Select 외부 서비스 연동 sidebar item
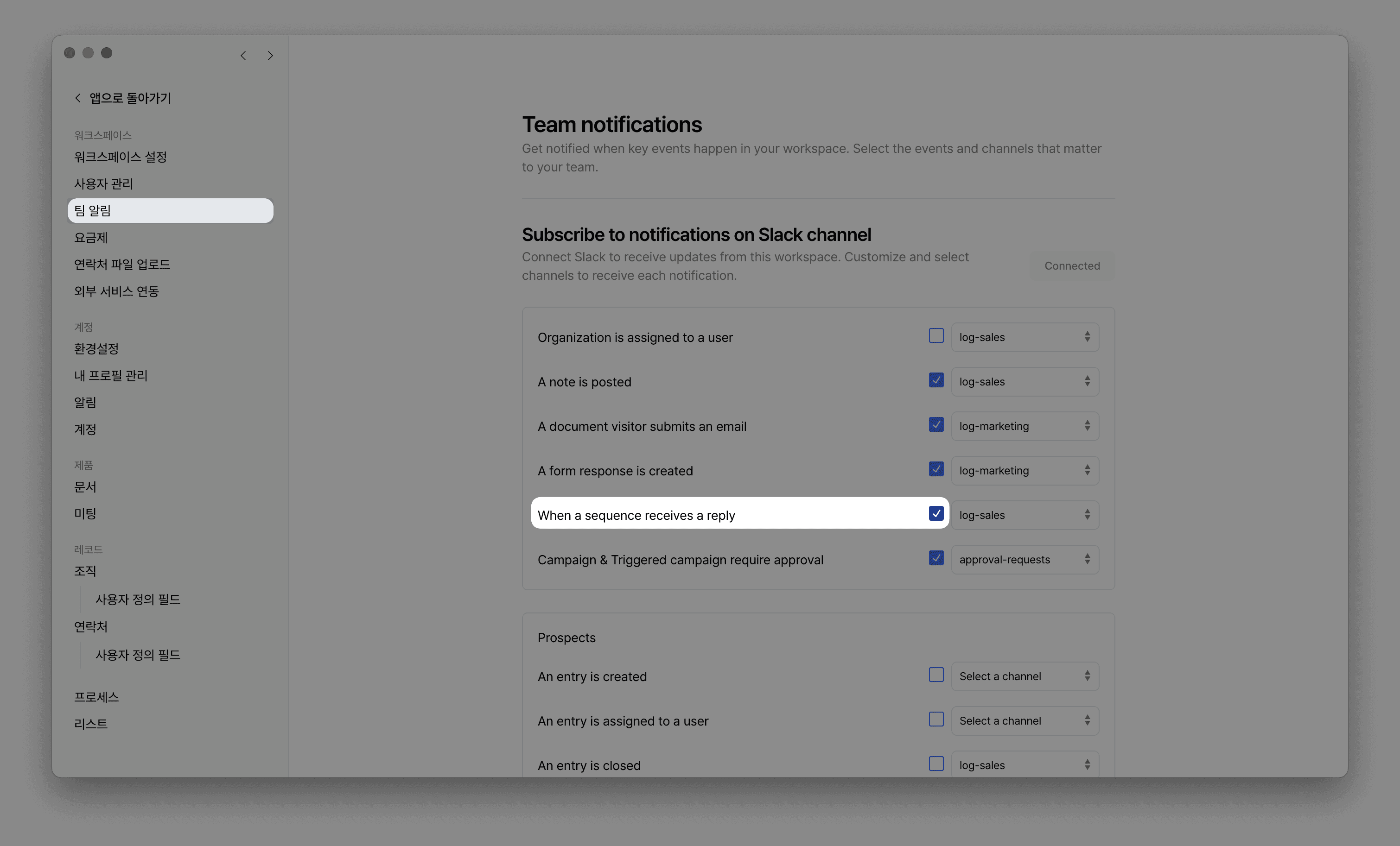This screenshot has height=846, width=1400. 116,291
